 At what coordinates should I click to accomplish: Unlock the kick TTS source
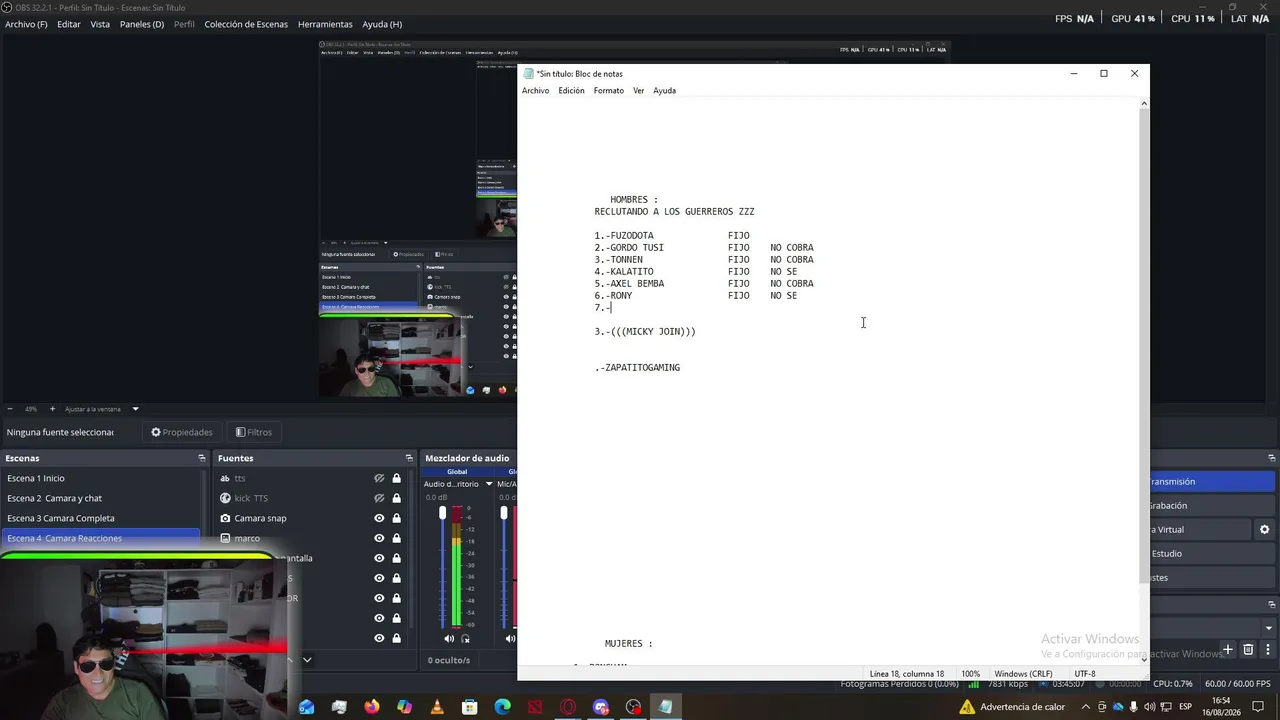coord(397,498)
